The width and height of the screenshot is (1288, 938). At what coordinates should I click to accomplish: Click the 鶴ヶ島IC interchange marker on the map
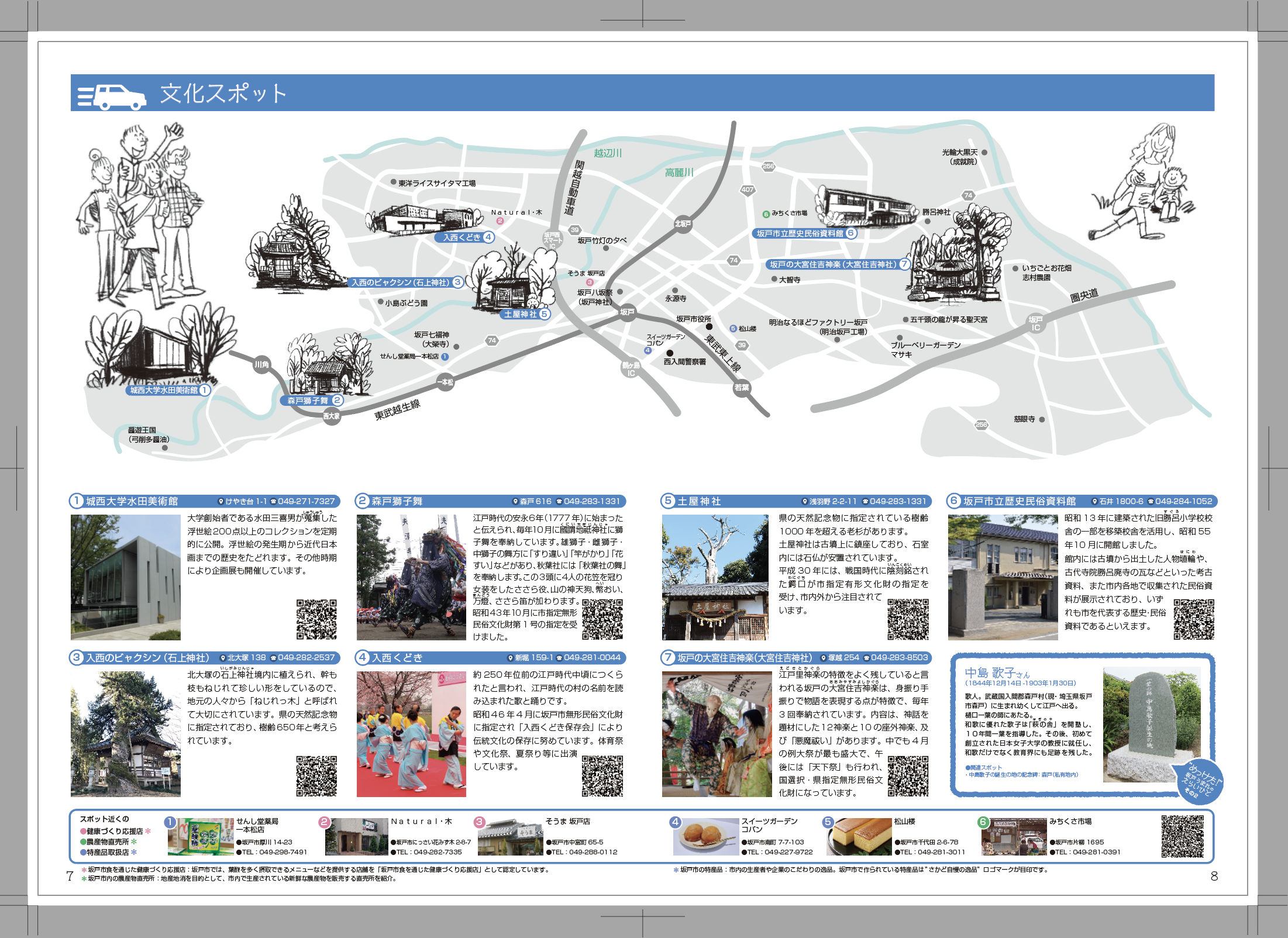pyautogui.click(x=631, y=369)
